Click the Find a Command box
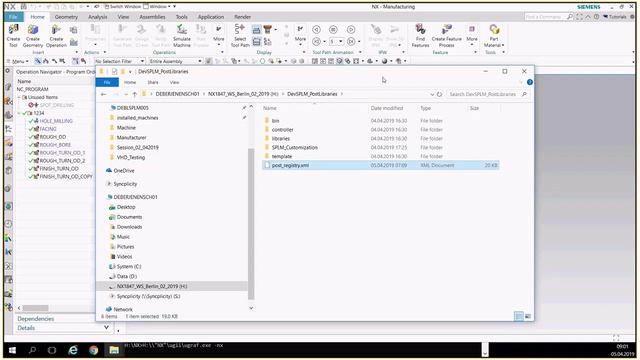 549,17
